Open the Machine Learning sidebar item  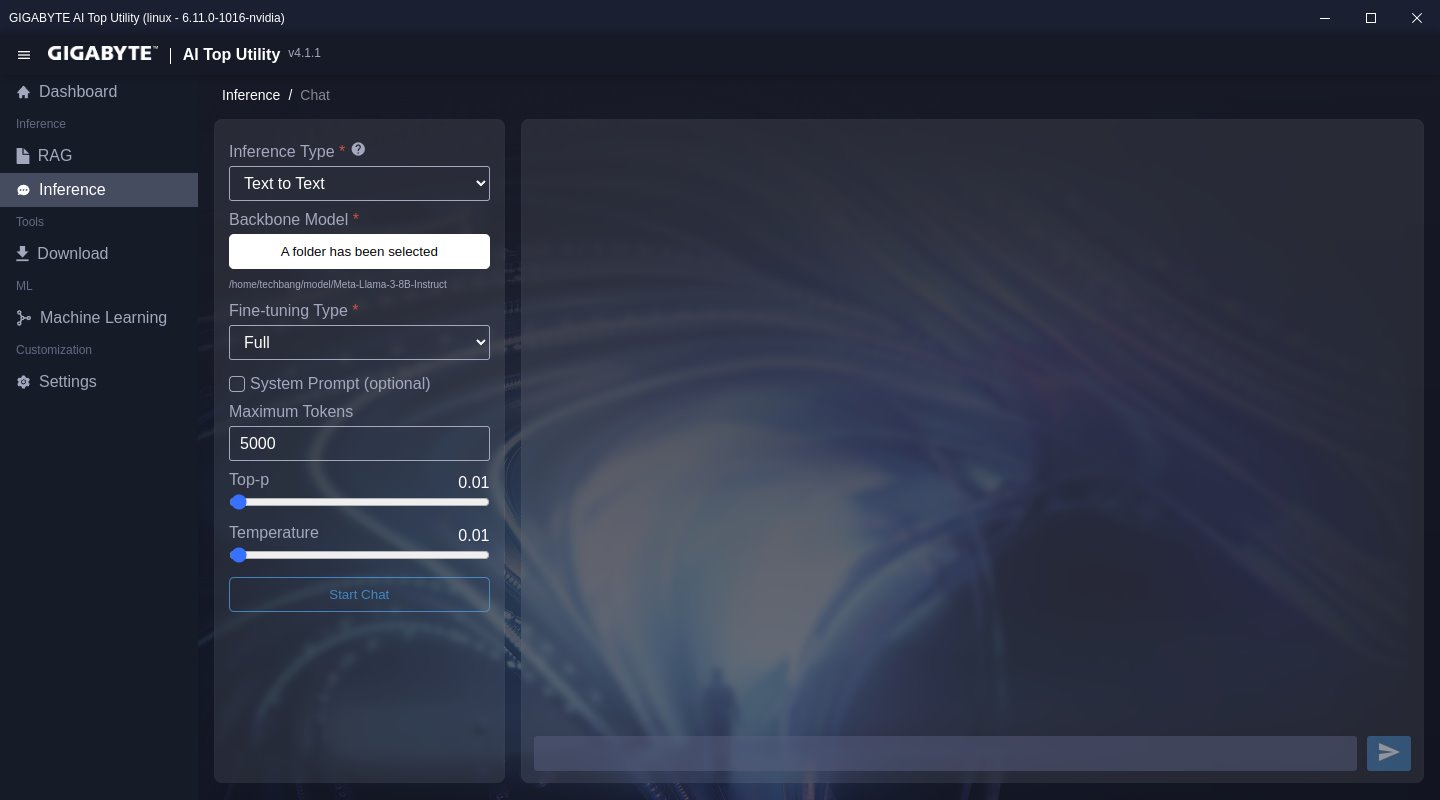click(x=103, y=318)
